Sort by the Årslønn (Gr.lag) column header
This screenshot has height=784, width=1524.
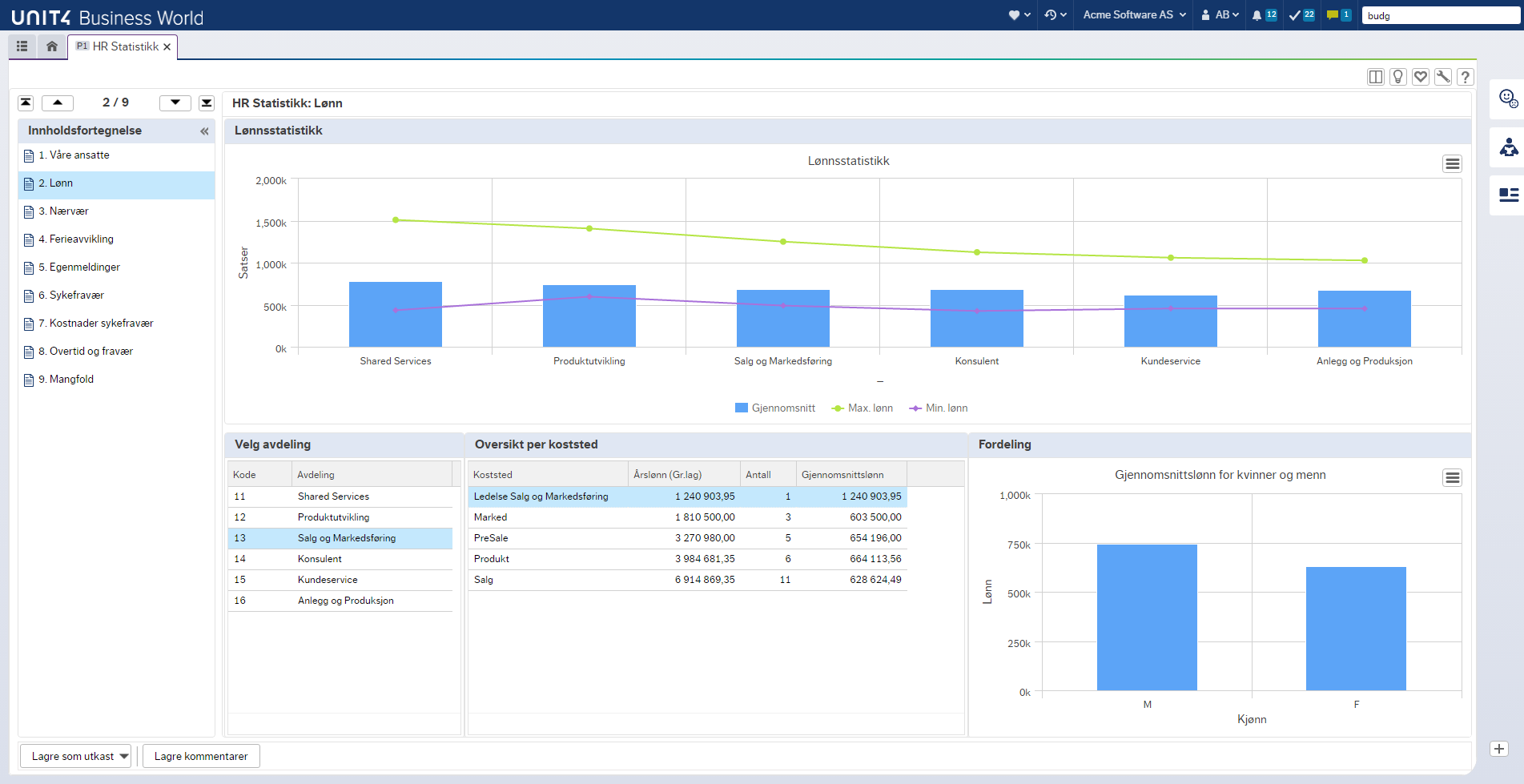pos(684,474)
